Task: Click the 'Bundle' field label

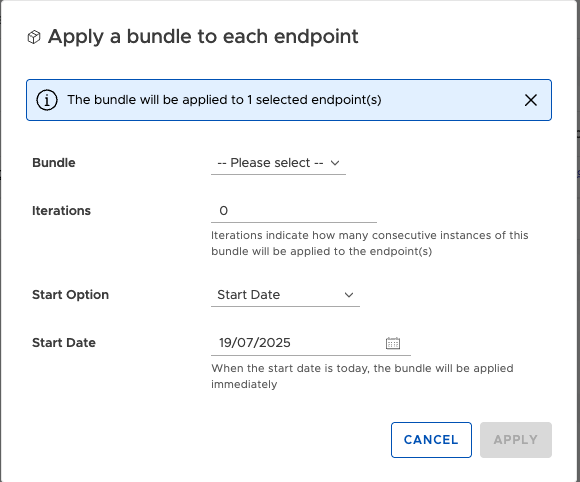Action: click(54, 163)
